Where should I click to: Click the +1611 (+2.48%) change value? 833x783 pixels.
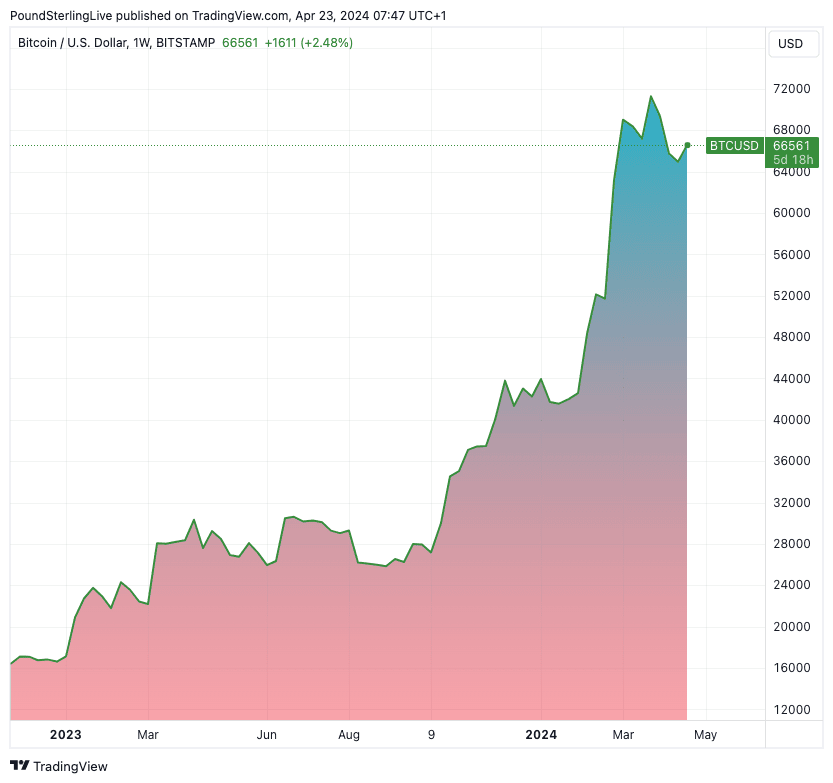click(308, 43)
